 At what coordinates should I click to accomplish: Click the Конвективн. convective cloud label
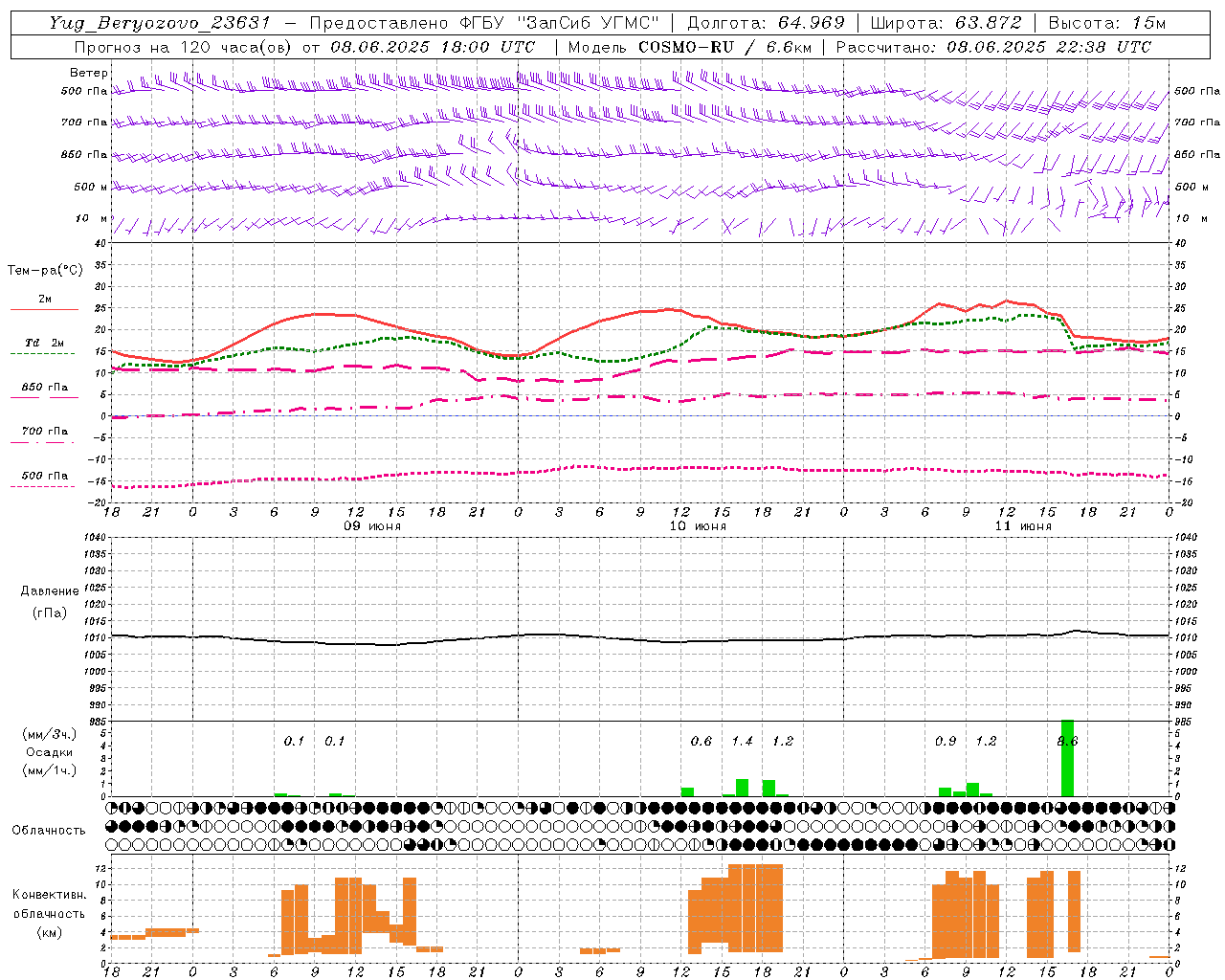coord(49,895)
